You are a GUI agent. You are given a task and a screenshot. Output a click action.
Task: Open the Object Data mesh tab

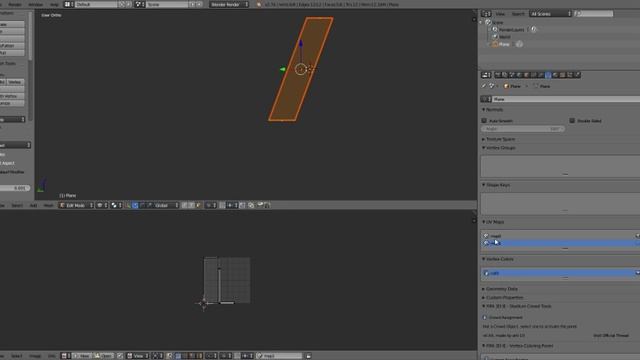(x=549, y=75)
